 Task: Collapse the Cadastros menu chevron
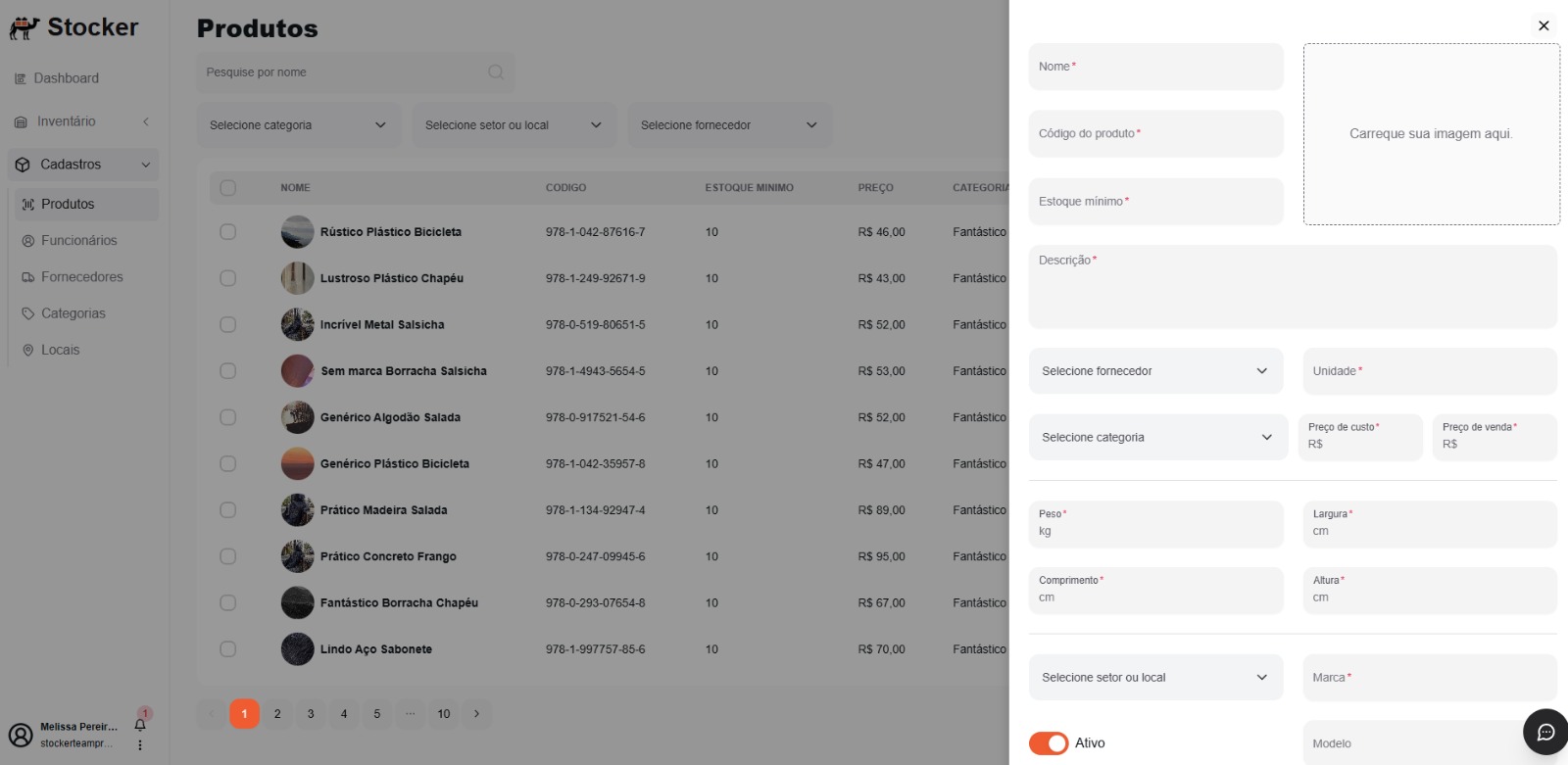pyautogui.click(x=146, y=165)
